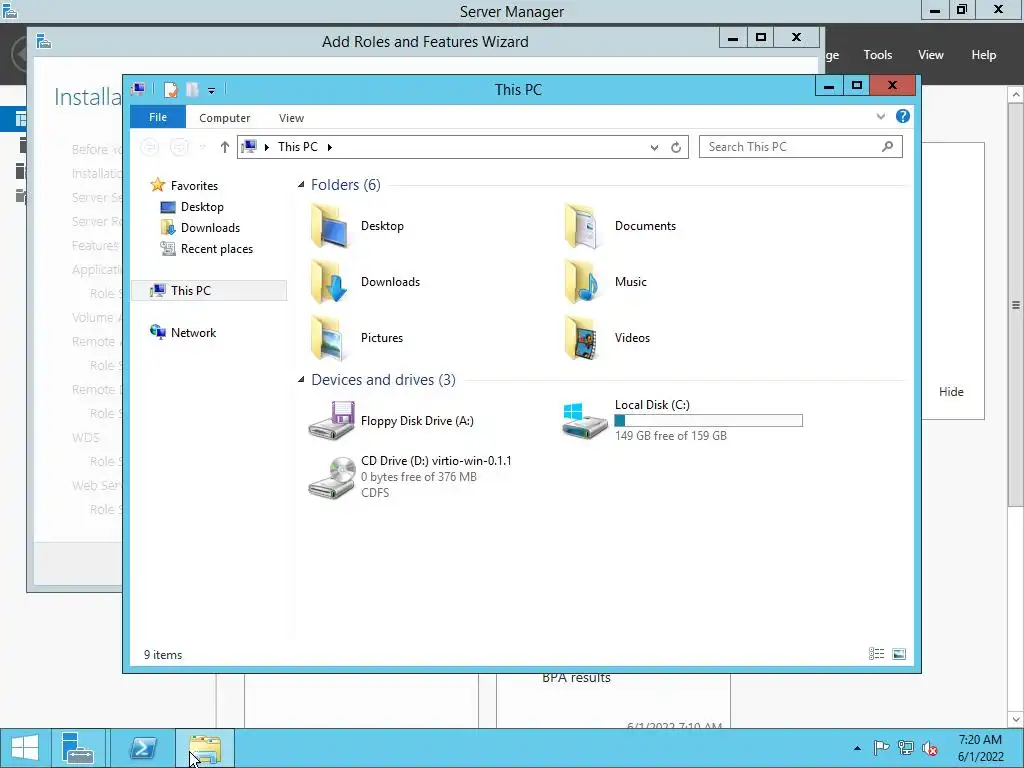Switch to Details view layout icon
This screenshot has width=1024, height=768.
[x=876, y=654]
